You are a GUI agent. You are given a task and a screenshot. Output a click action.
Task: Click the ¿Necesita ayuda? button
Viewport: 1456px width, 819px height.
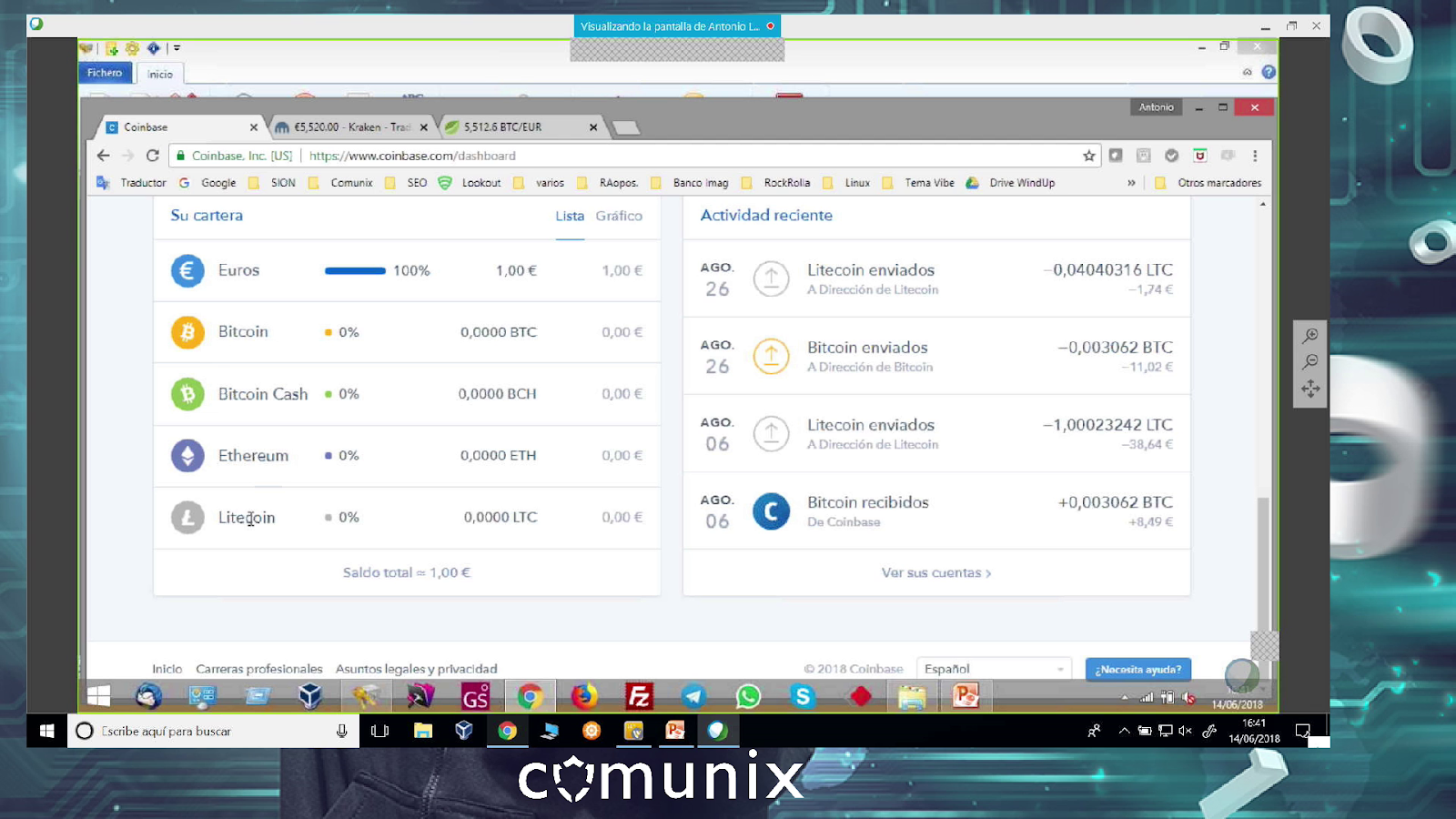pos(1138,670)
